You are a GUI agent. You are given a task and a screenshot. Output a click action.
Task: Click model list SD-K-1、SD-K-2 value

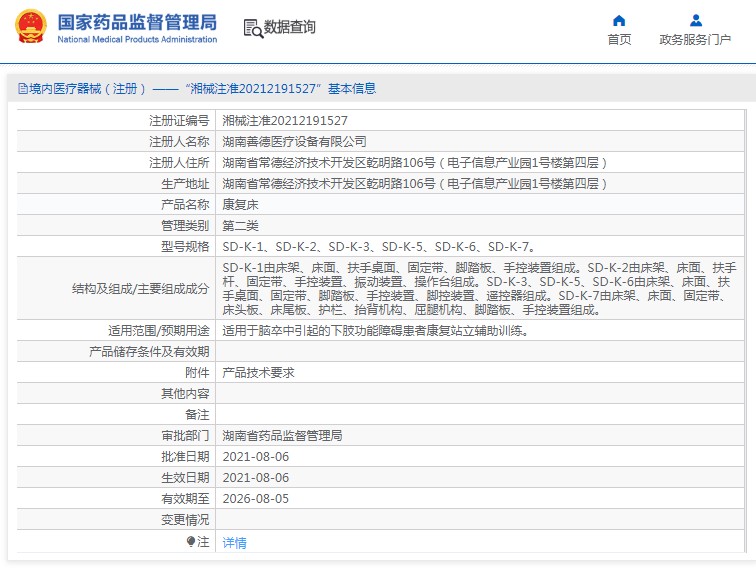click(x=379, y=247)
